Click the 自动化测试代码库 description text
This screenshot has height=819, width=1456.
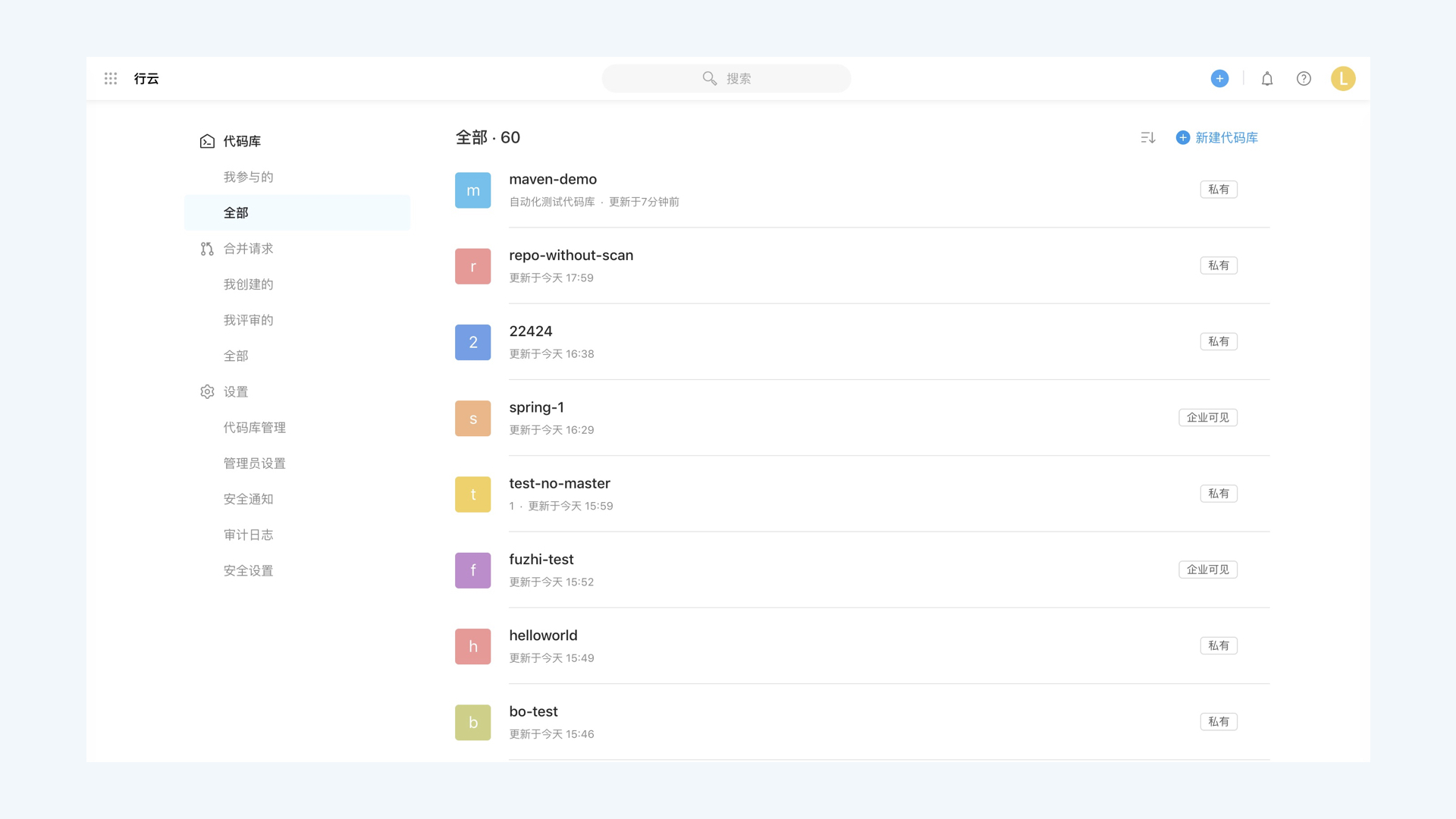click(x=552, y=202)
